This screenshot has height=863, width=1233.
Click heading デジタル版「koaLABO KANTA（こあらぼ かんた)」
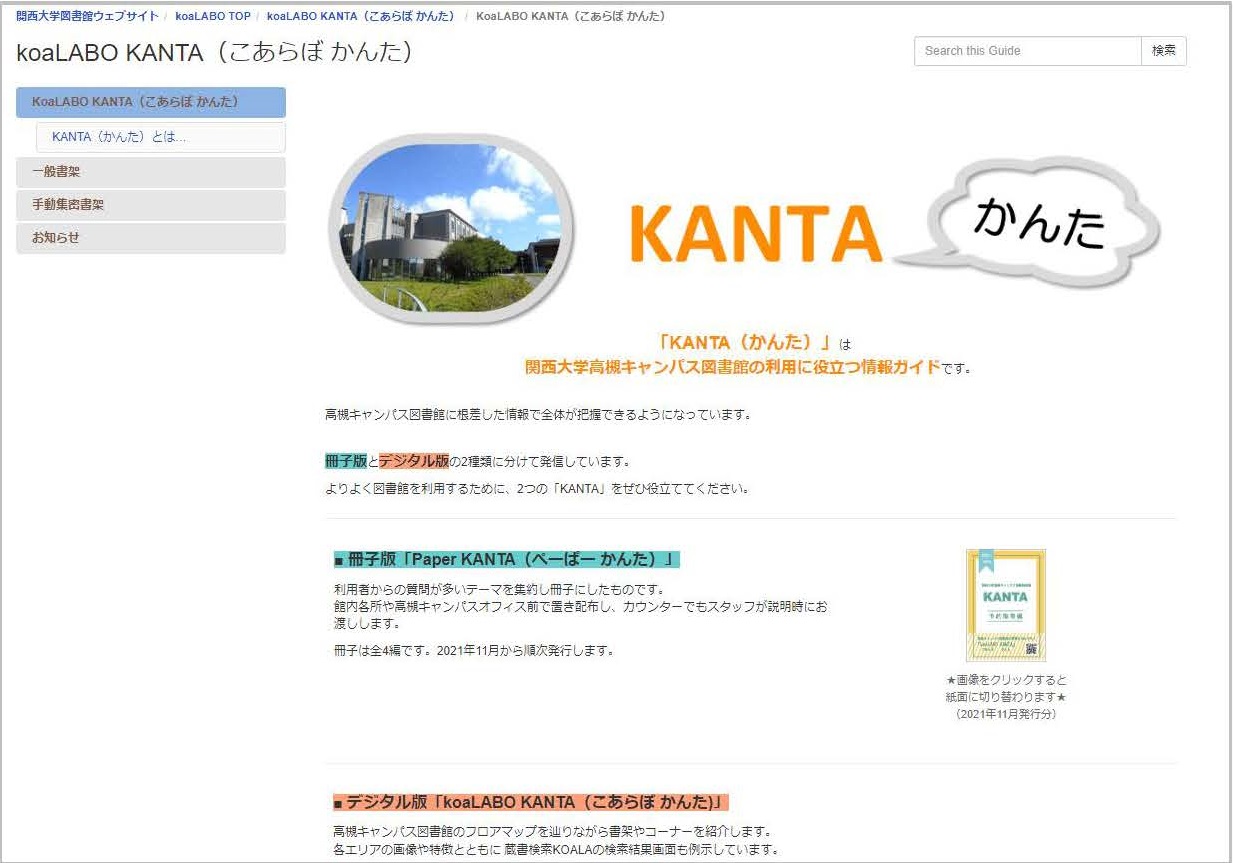tap(531, 802)
